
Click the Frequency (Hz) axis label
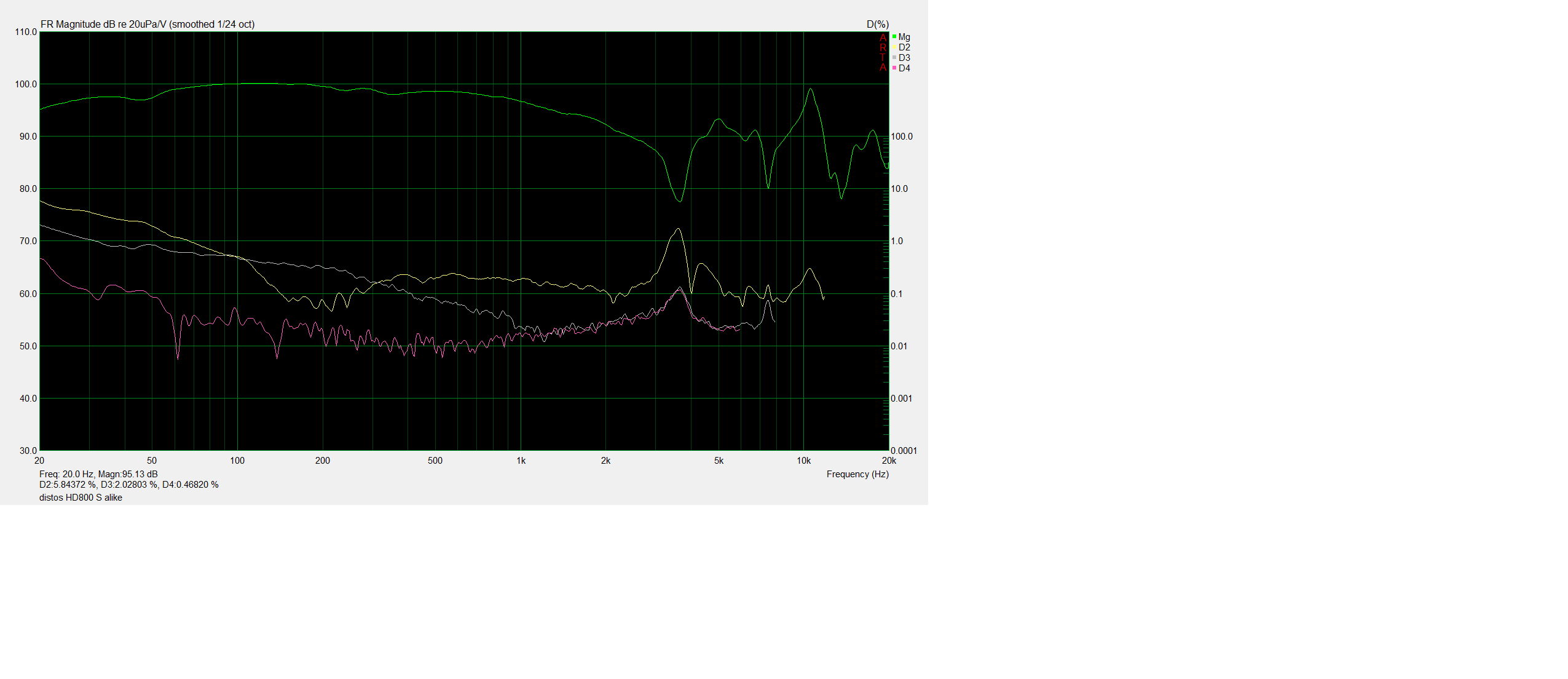[857, 474]
